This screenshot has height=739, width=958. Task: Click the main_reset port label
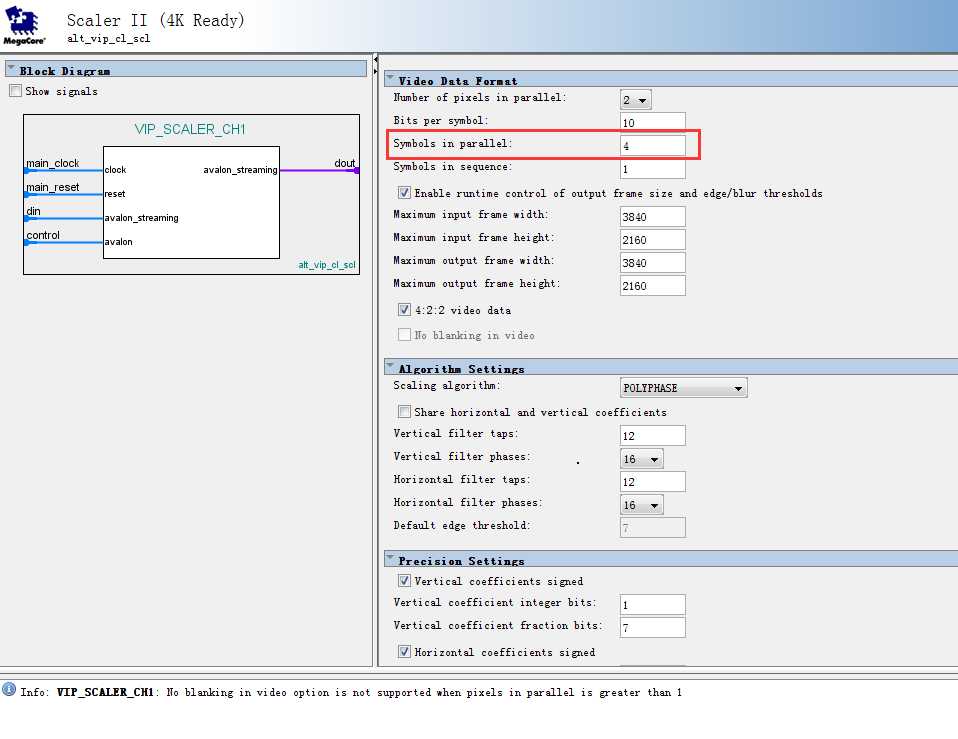click(x=53, y=187)
